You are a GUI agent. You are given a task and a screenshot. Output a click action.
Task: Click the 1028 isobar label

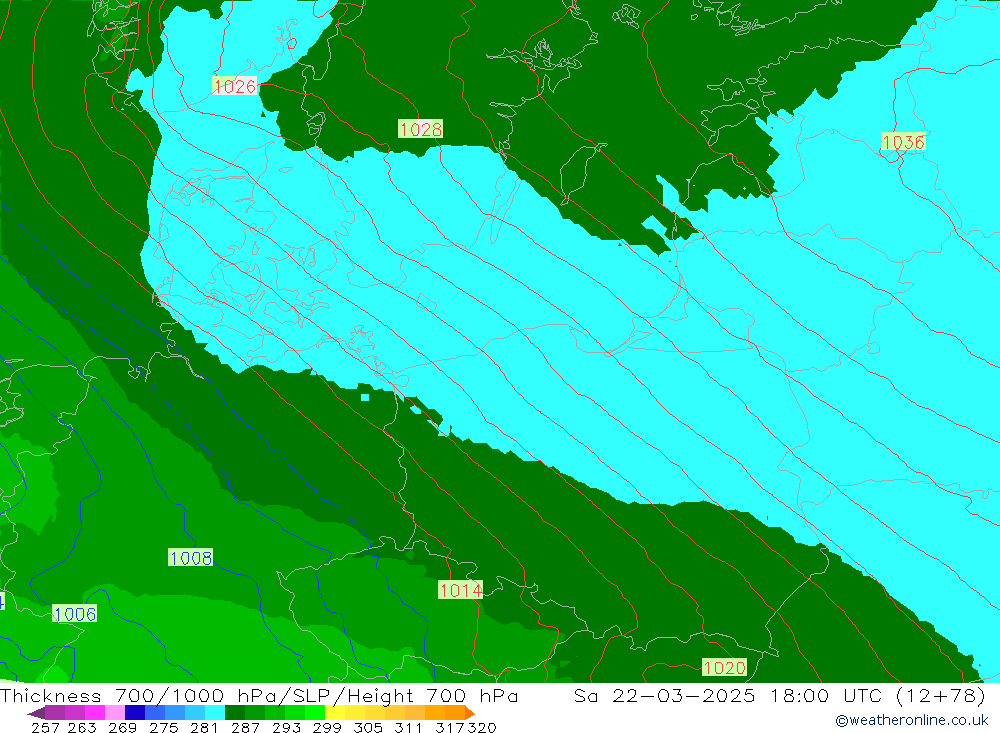(x=420, y=130)
